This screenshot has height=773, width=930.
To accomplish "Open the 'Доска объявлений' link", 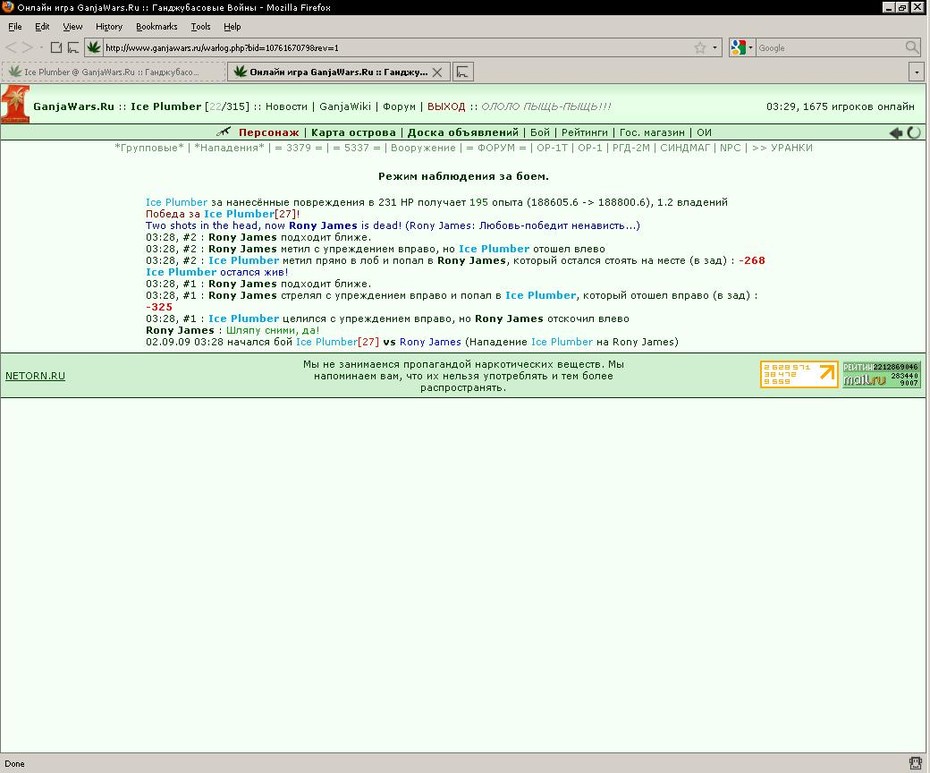I will coord(463,132).
